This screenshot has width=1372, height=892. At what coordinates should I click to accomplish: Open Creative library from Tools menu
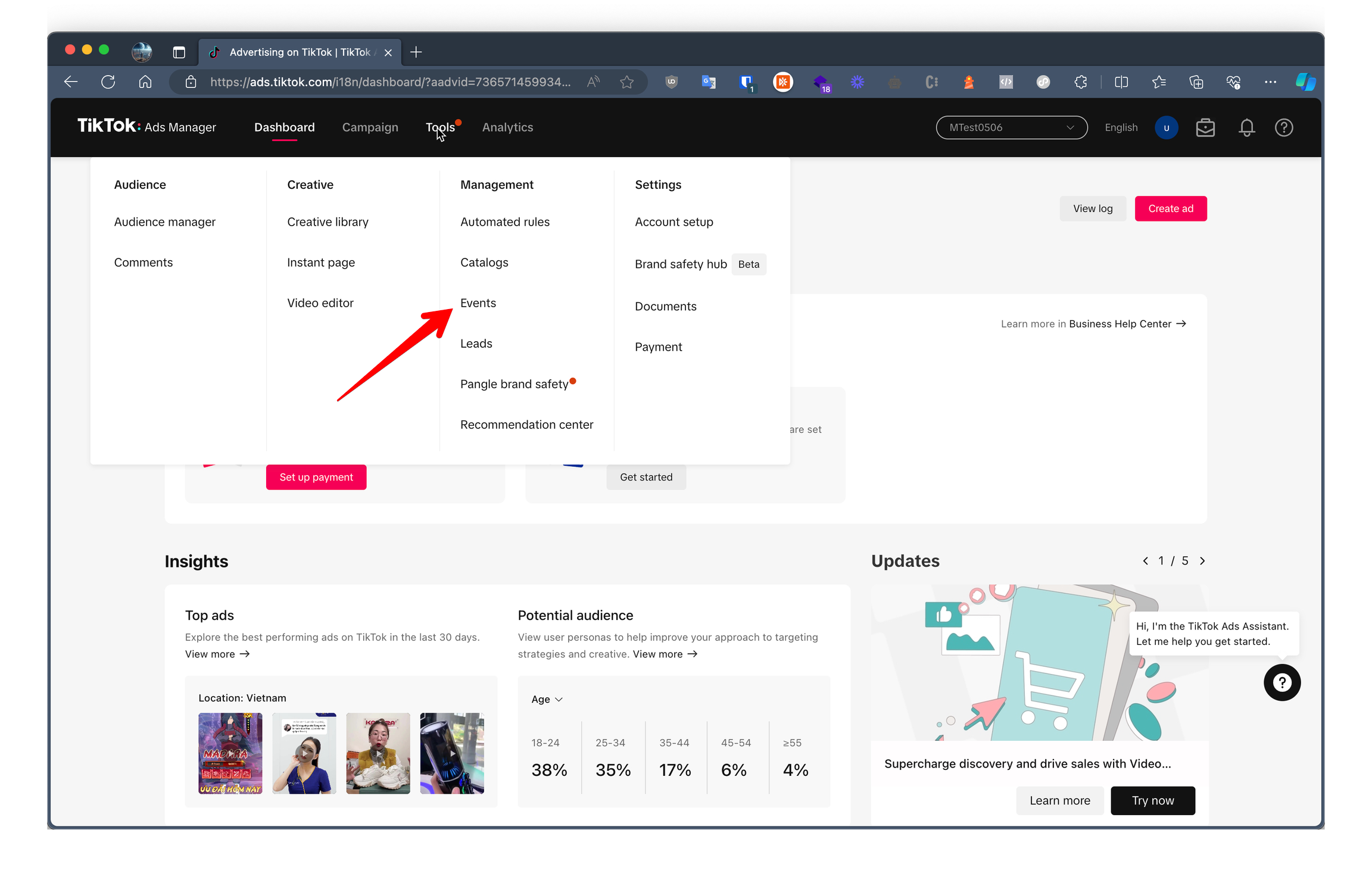(328, 222)
